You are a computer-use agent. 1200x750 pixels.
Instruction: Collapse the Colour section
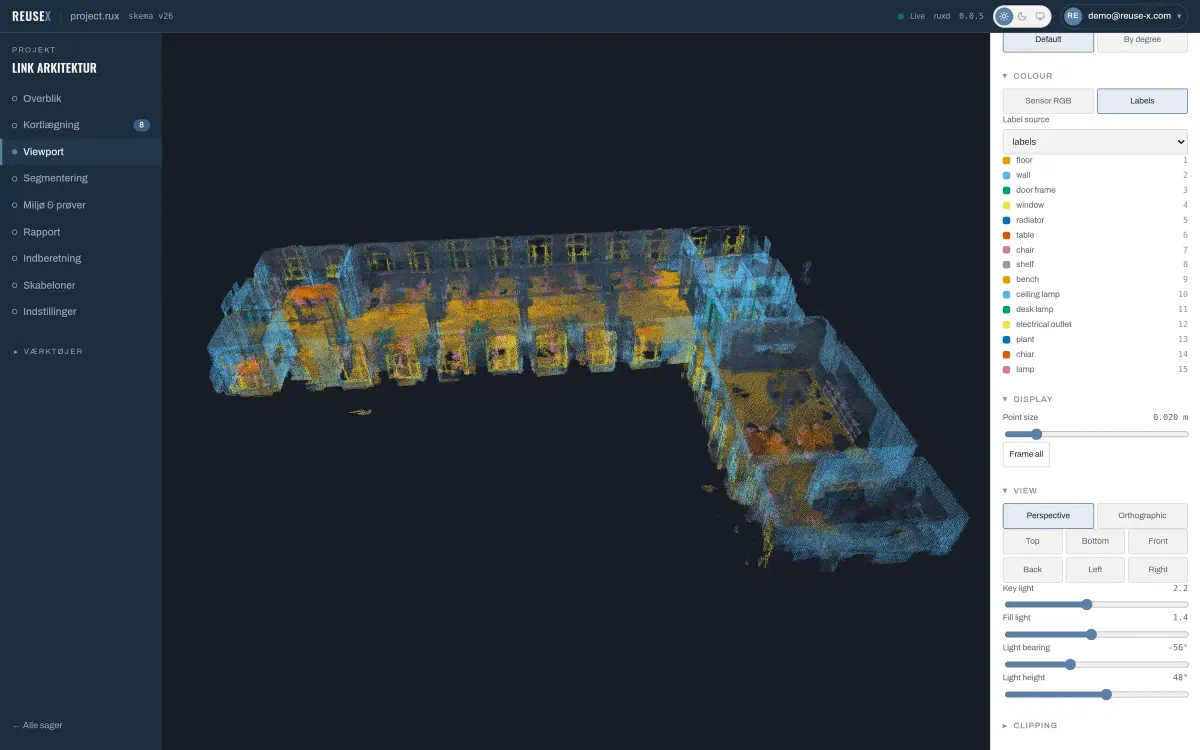[x=1028, y=76]
